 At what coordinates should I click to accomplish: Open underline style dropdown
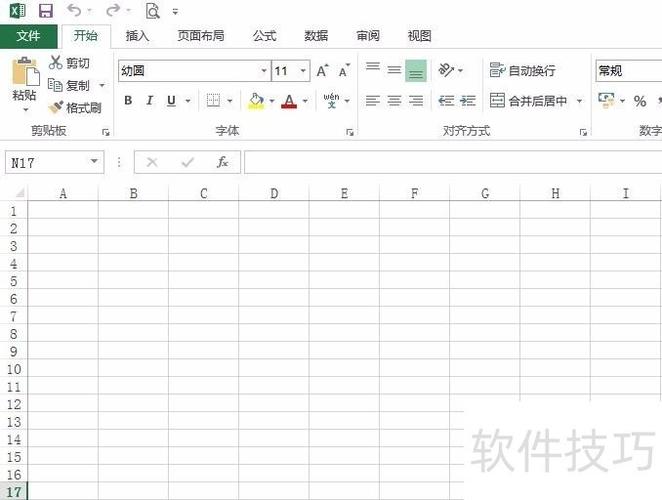(188, 101)
